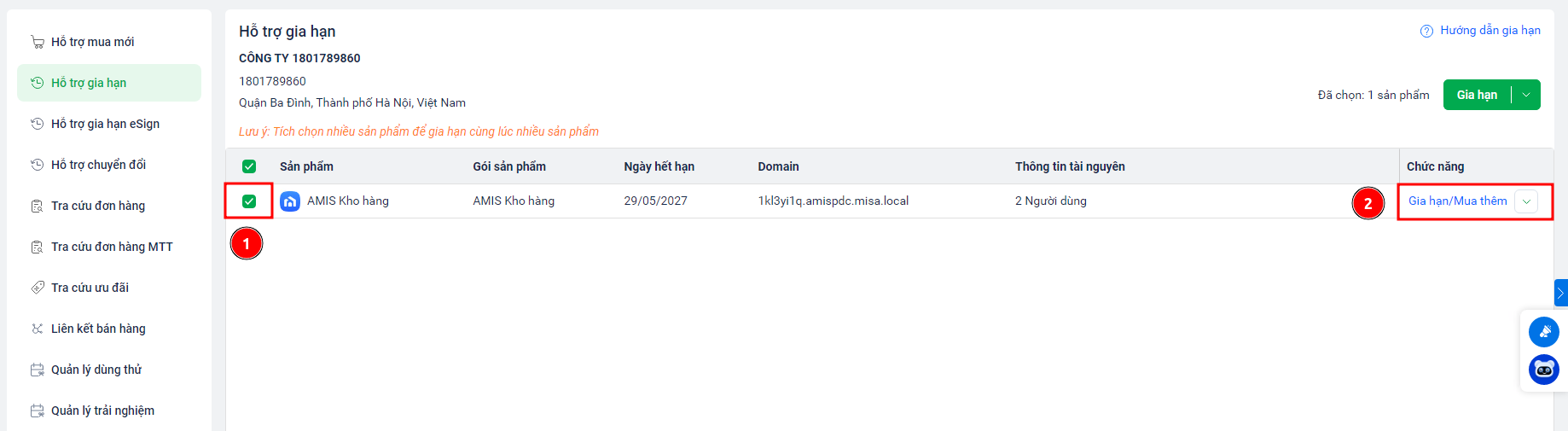Screen dimensions: 1568x431
Task: Click the green Gia hạn button
Action: (x=1477, y=95)
